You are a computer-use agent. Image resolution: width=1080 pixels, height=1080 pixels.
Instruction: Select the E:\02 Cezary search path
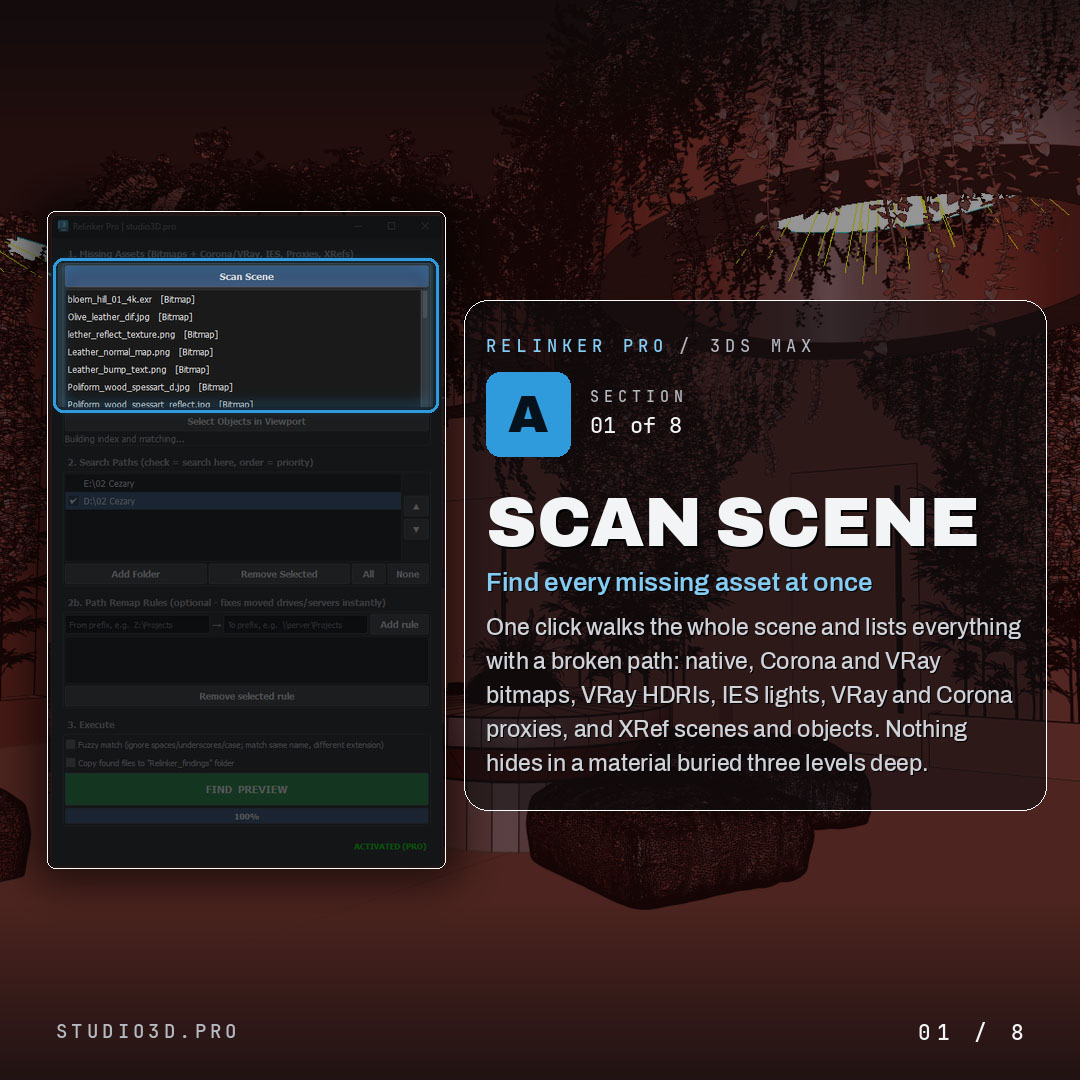click(x=233, y=484)
